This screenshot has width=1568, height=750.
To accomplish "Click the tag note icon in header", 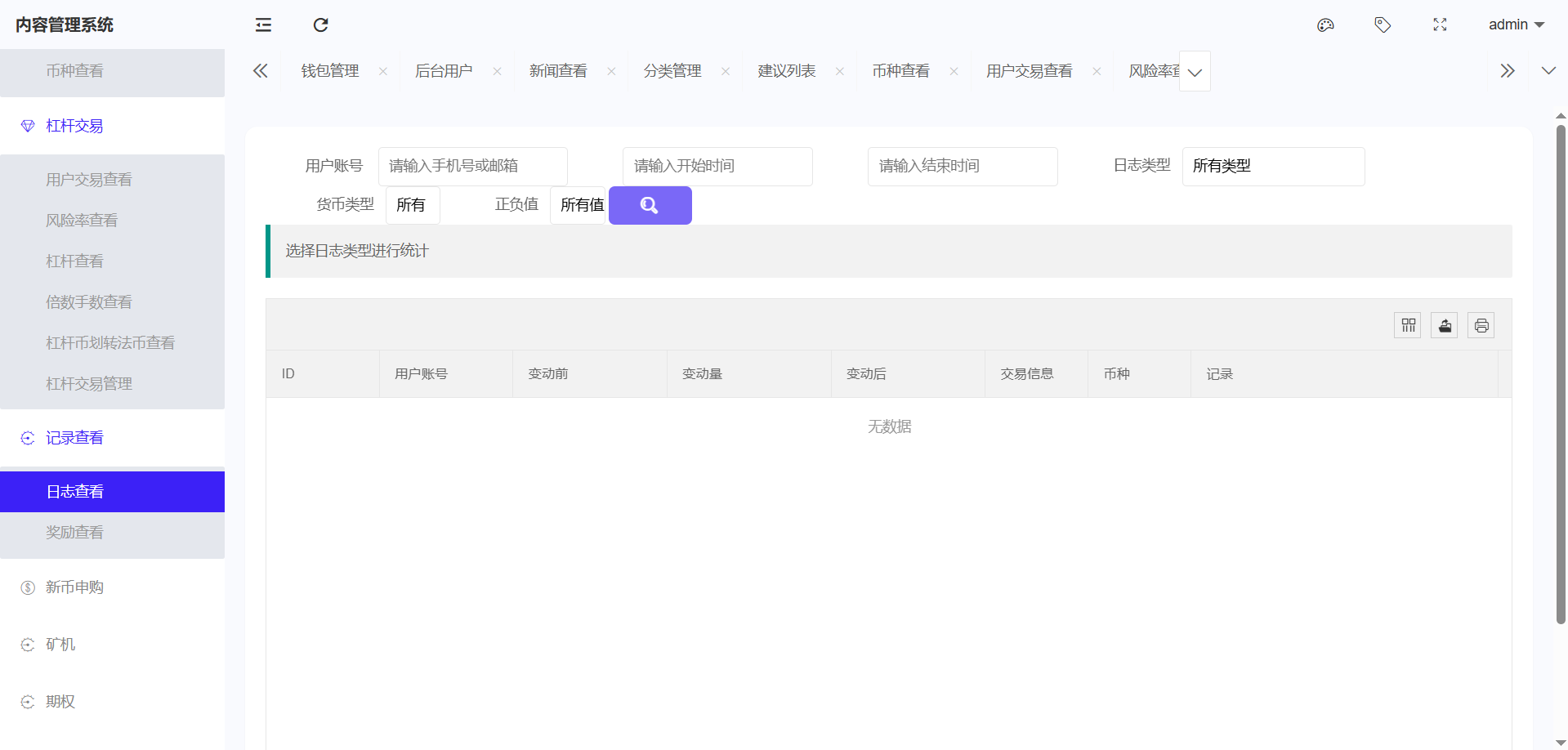I will (1383, 25).
